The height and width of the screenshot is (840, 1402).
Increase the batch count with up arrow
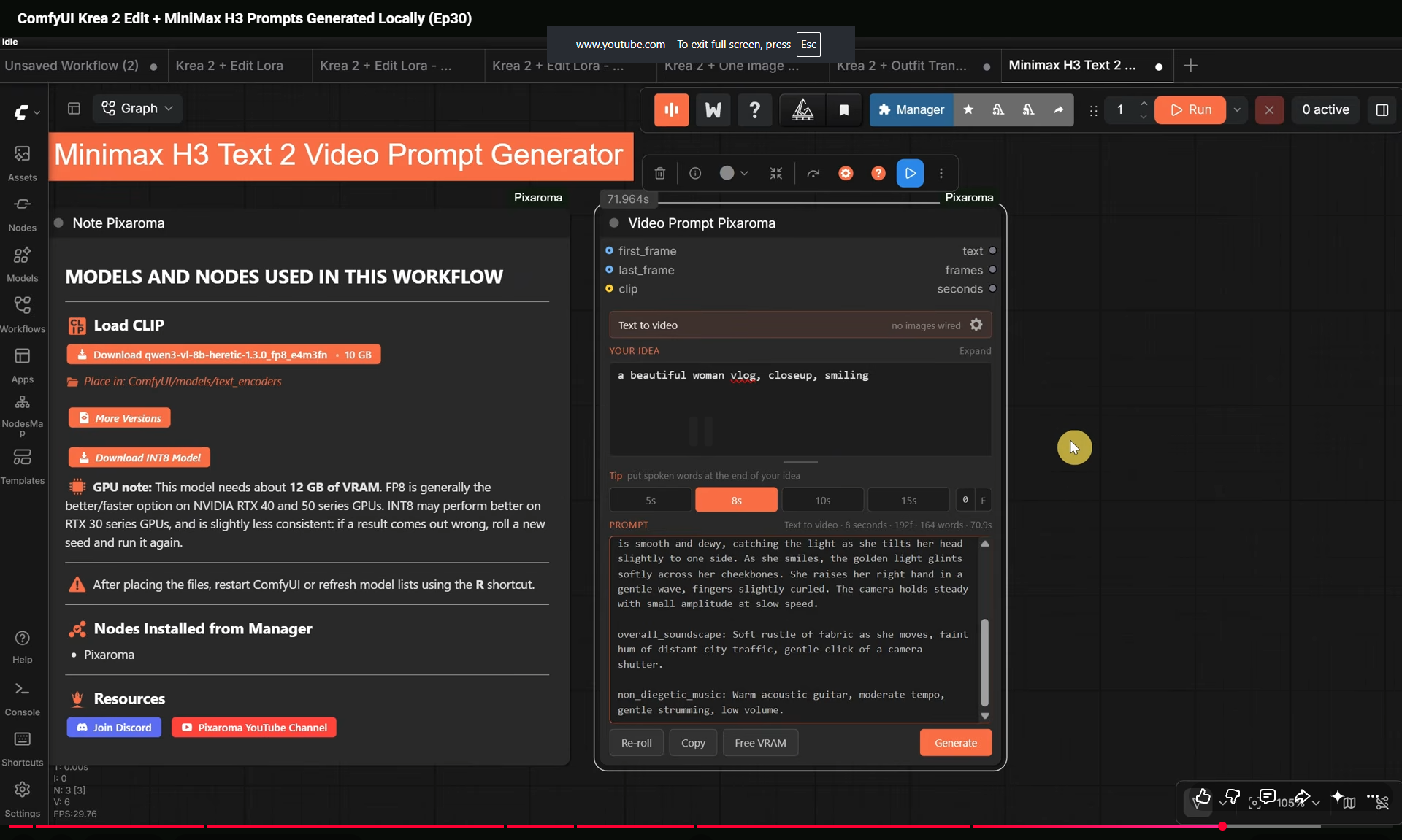(x=1144, y=103)
